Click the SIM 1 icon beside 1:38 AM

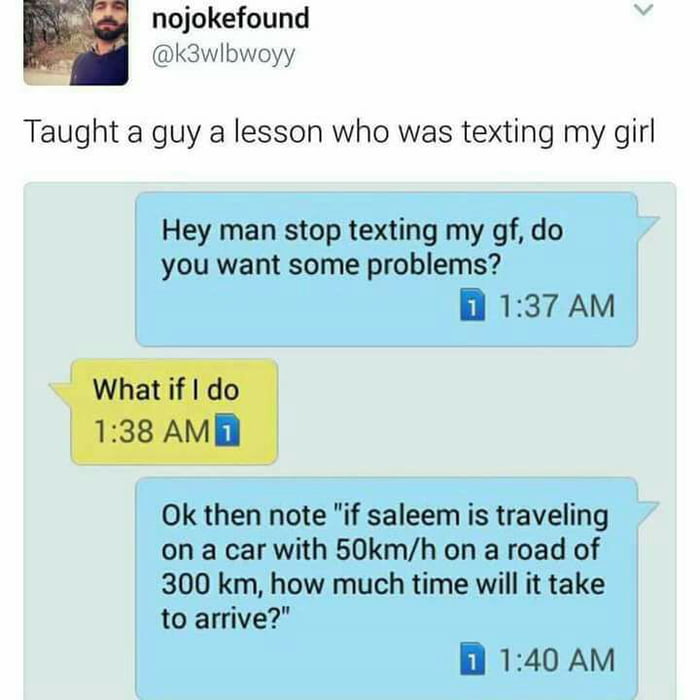[x=228, y=430]
